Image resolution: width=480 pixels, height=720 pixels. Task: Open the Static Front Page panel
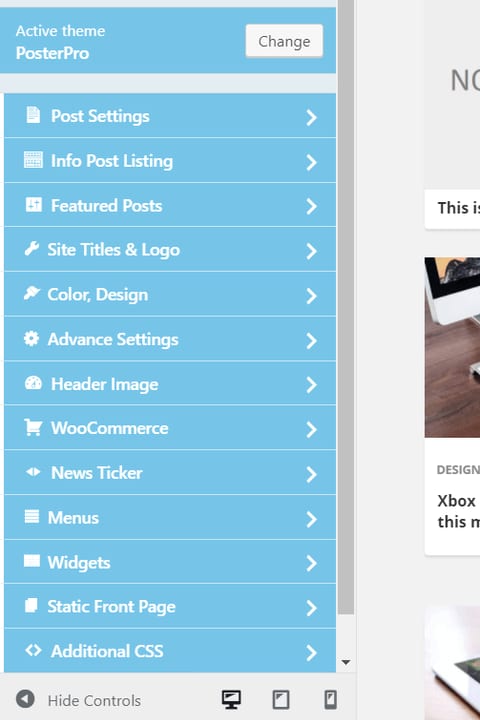pyautogui.click(x=170, y=607)
